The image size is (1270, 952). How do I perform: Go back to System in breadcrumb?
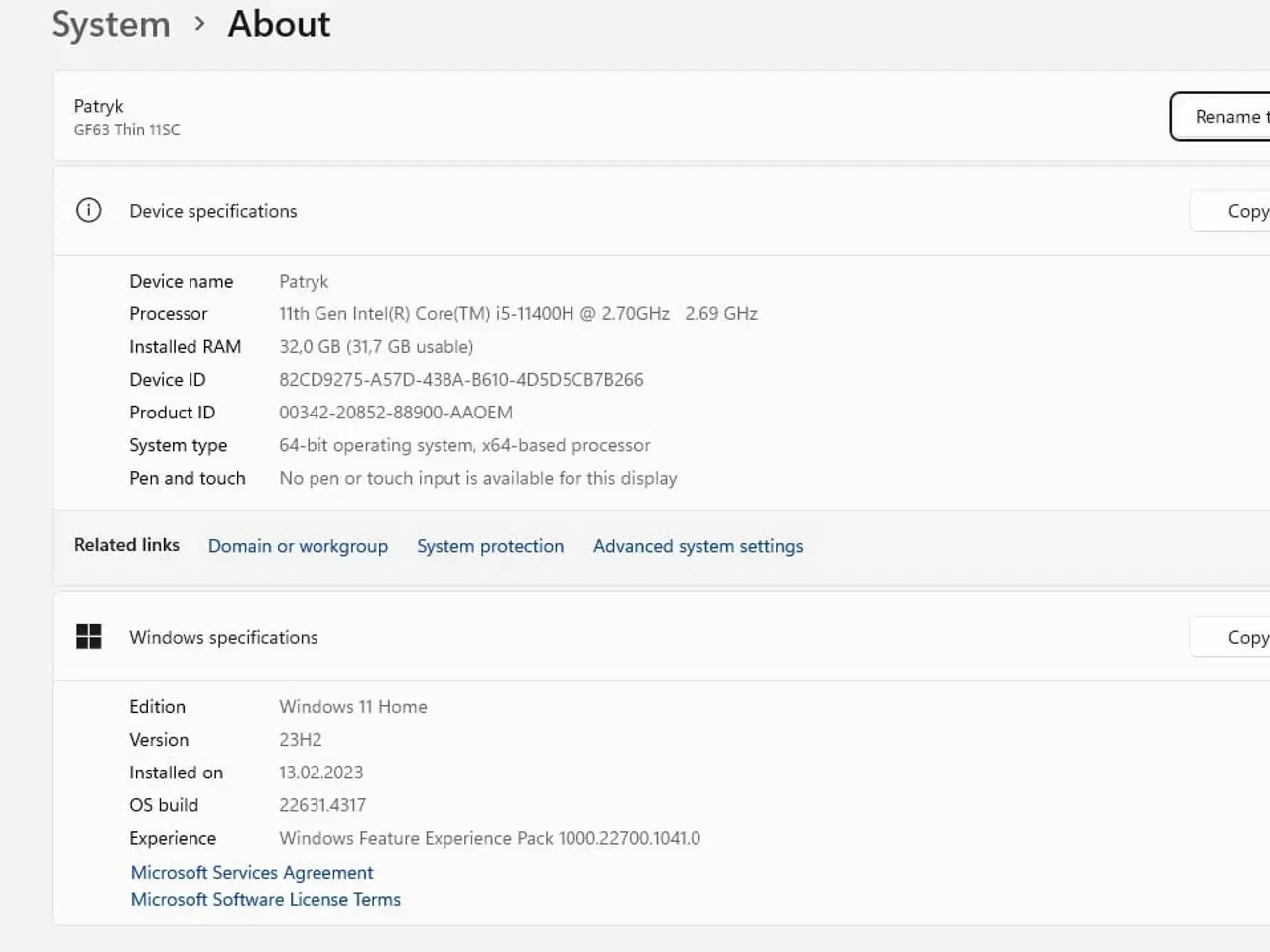[110, 24]
